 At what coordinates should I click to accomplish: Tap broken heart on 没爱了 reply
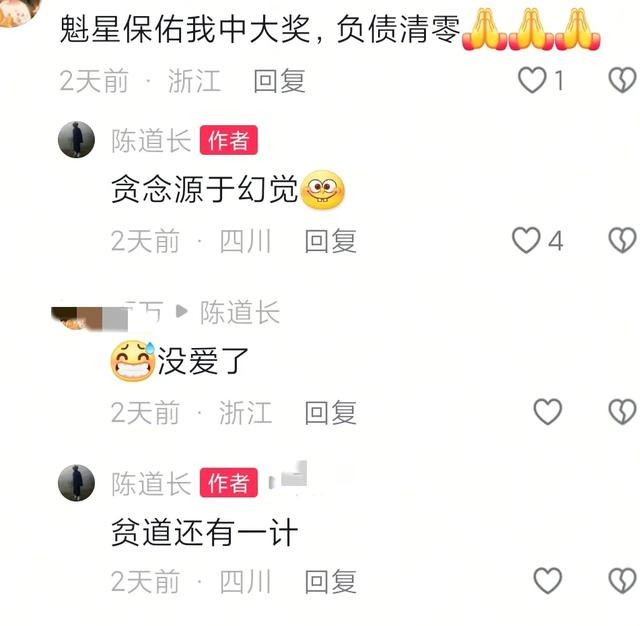point(622,411)
